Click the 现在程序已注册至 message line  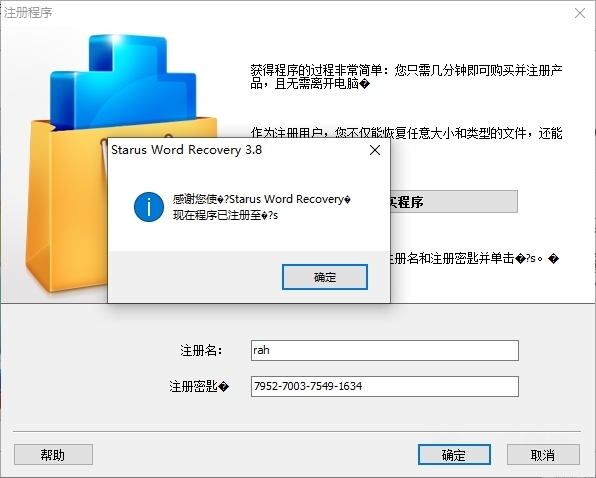225,215
